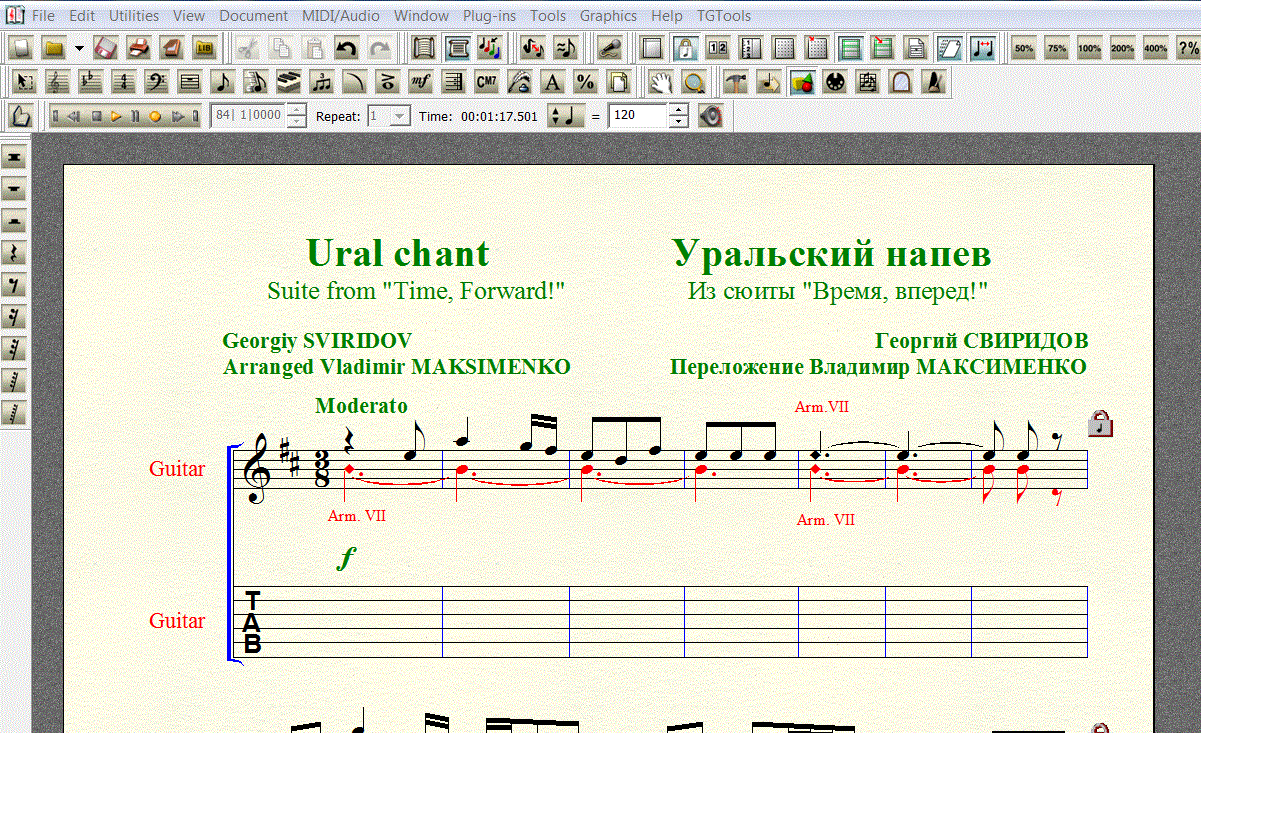The width and height of the screenshot is (1274, 817).
Task: Open the library LIB icon
Action: (x=205, y=48)
